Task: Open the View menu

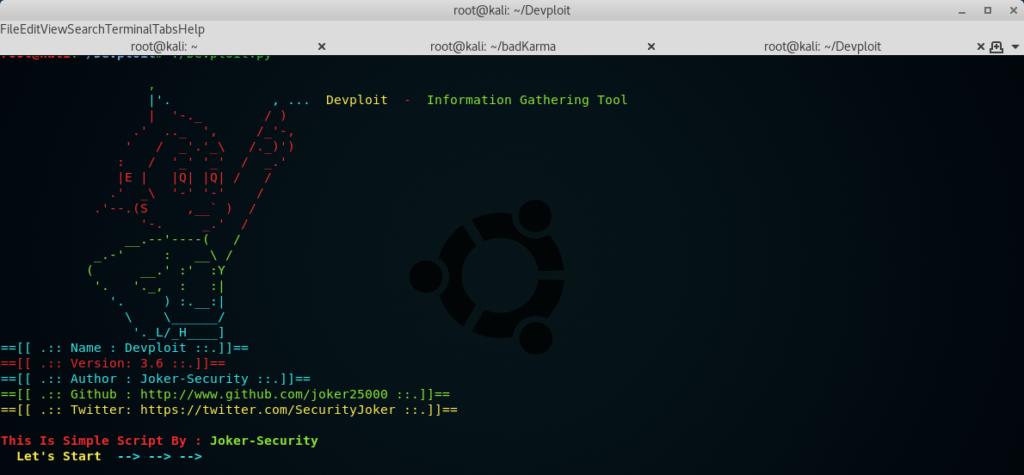Action: pyautogui.click(x=54, y=29)
